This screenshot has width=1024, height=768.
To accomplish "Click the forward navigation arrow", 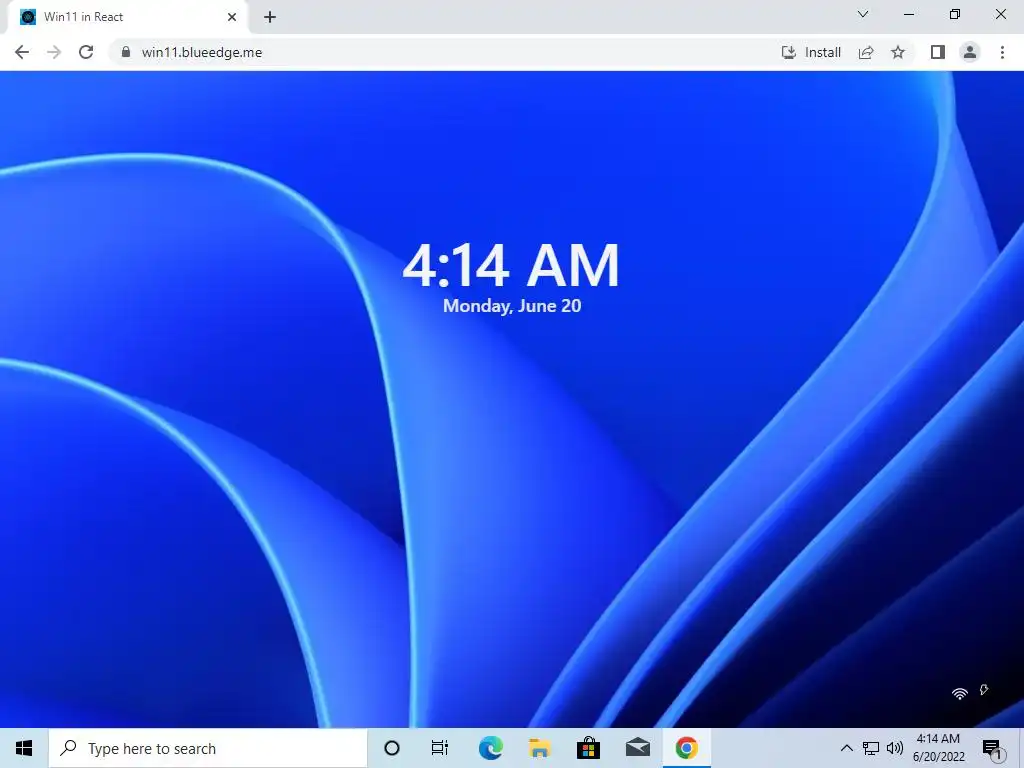I will 54,52.
